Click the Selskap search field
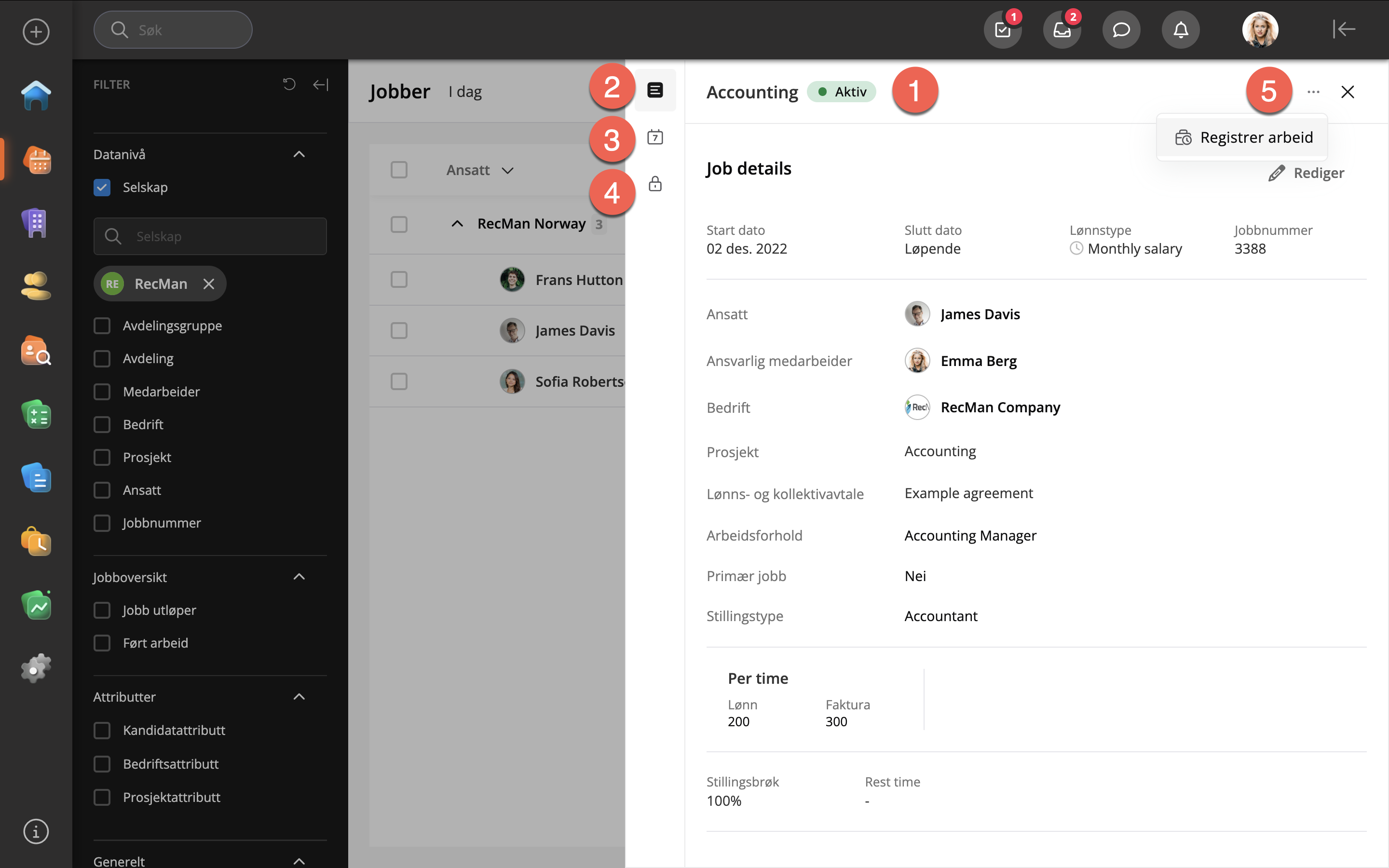The width and height of the screenshot is (1389, 868). pos(210,236)
